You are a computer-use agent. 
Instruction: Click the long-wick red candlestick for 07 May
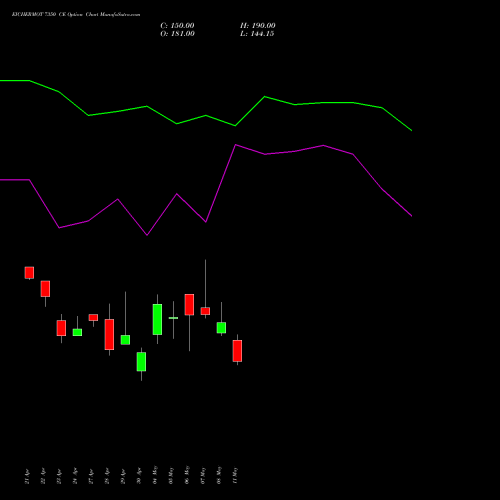[x=205, y=311]
